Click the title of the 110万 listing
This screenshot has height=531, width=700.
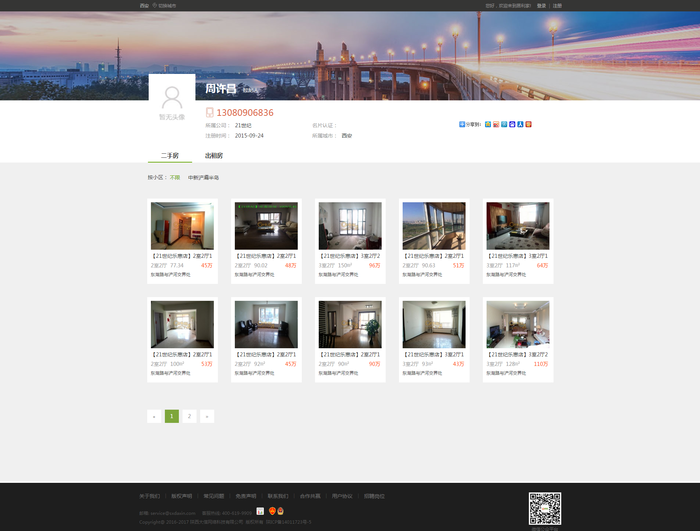[x=518, y=354]
